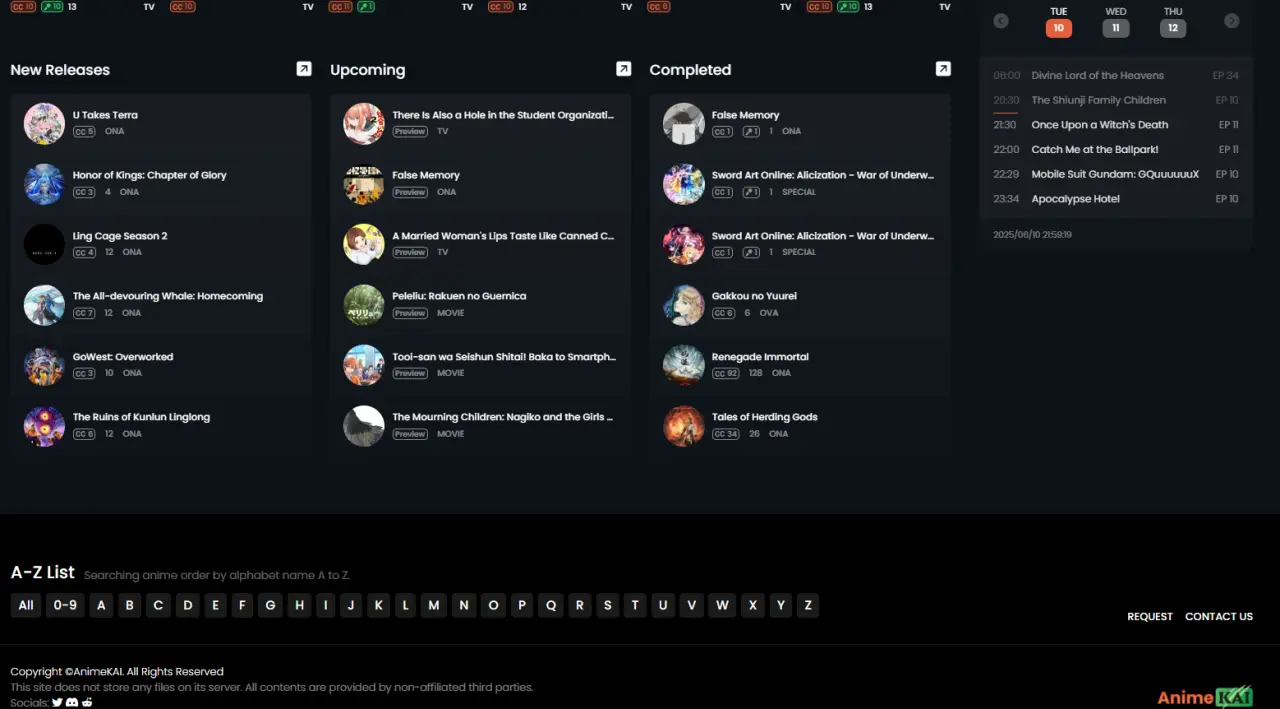Image resolution: width=1280 pixels, height=709 pixels.
Task: Open A Married Woman's Lips title
Action: click(503, 236)
